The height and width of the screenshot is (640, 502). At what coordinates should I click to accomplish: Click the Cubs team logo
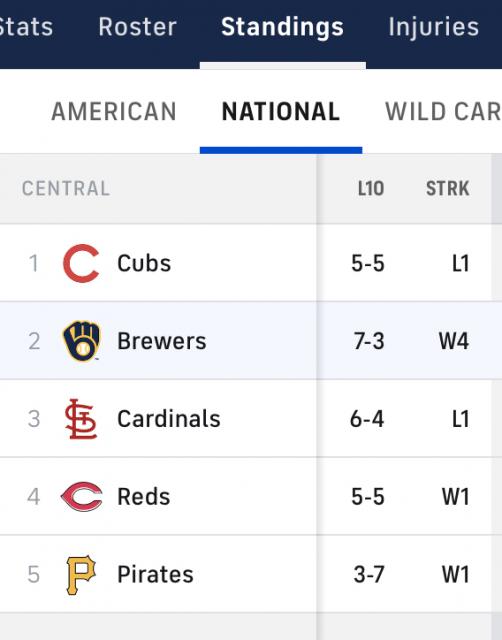point(81,263)
